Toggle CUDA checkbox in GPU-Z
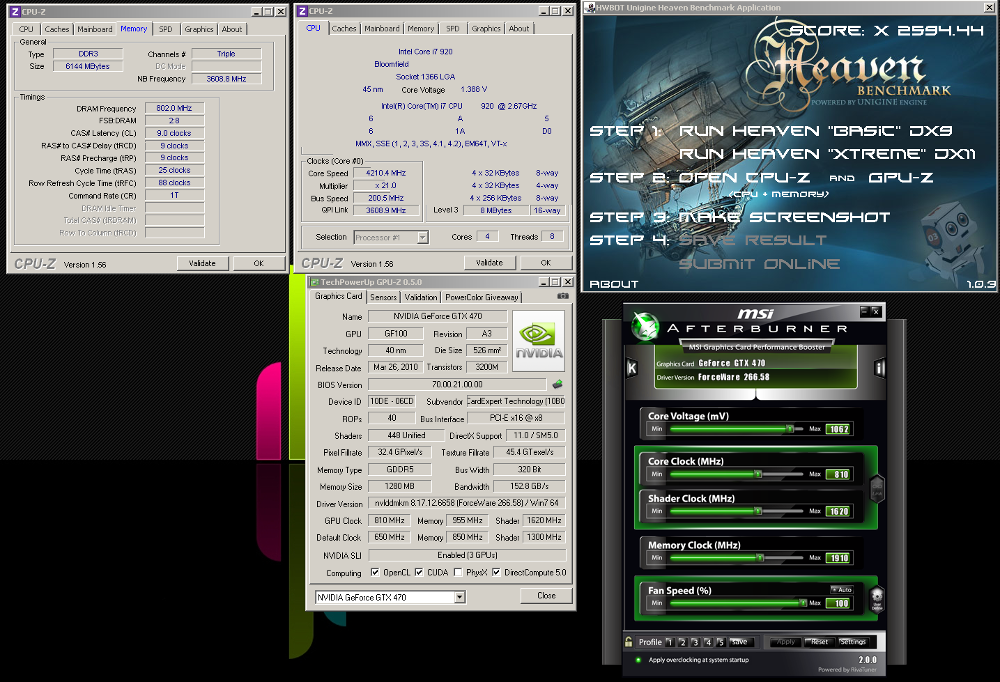Image resolution: width=1000 pixels, height=682 pixels. (419, 572)
